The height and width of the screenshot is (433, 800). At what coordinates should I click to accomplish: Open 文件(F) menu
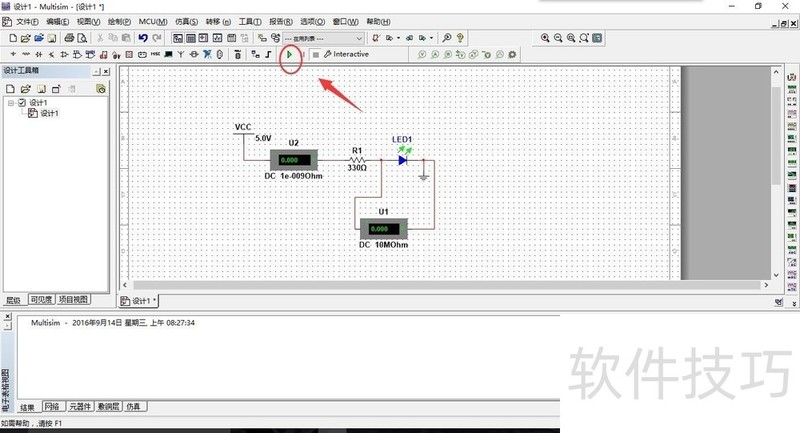tap(27, 21)
